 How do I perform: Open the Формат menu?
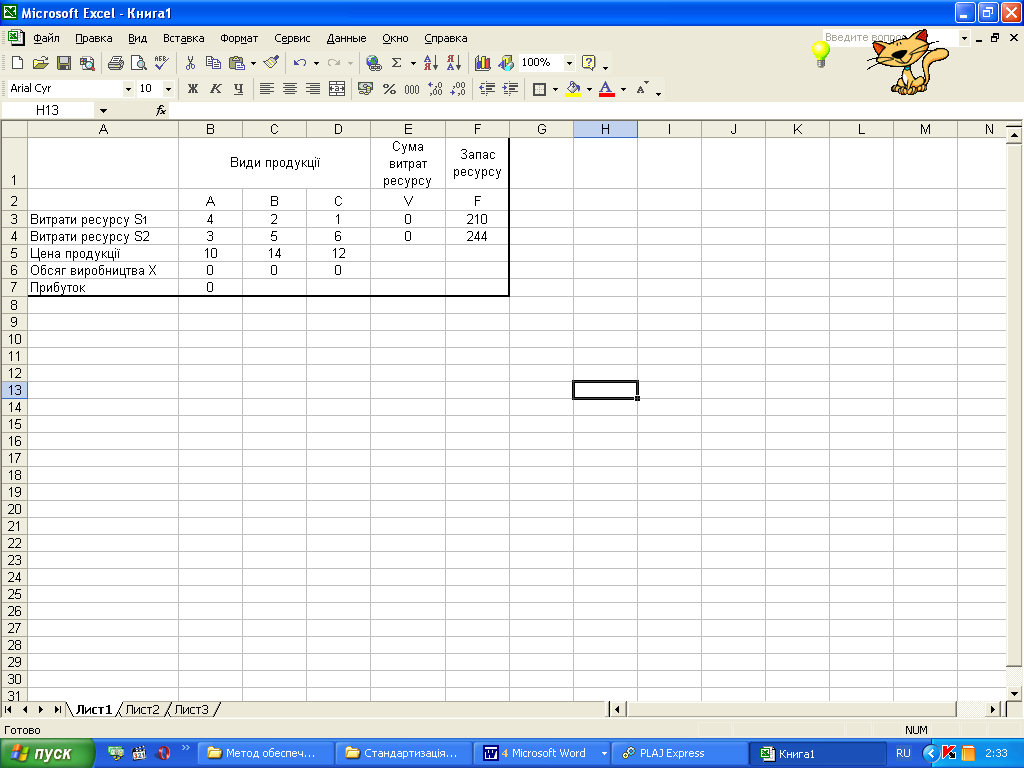[x=239, y=39]
